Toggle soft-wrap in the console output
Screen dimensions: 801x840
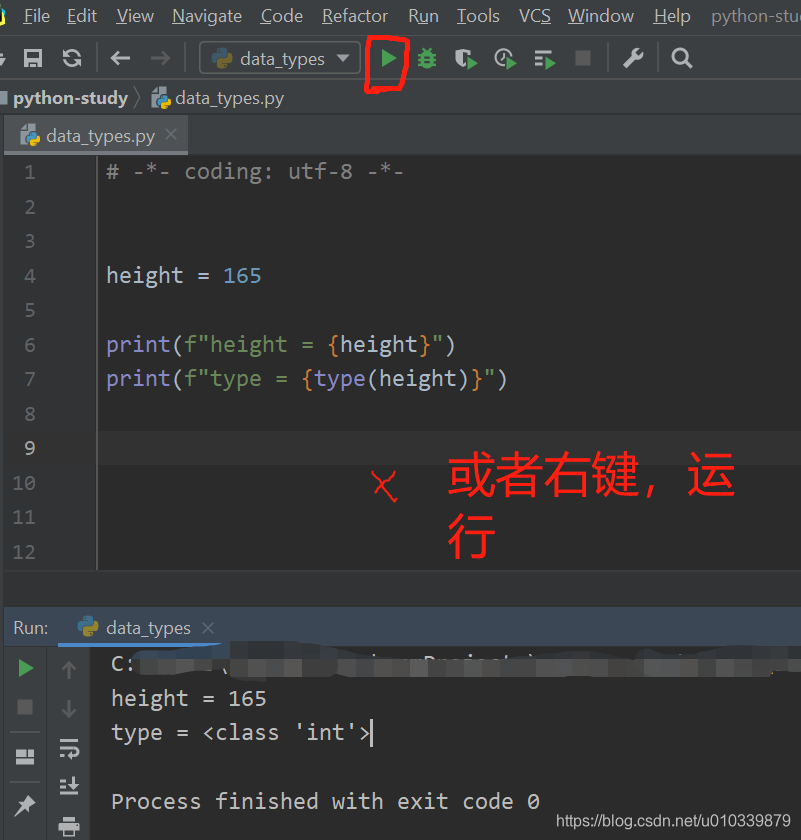(70, 750)
